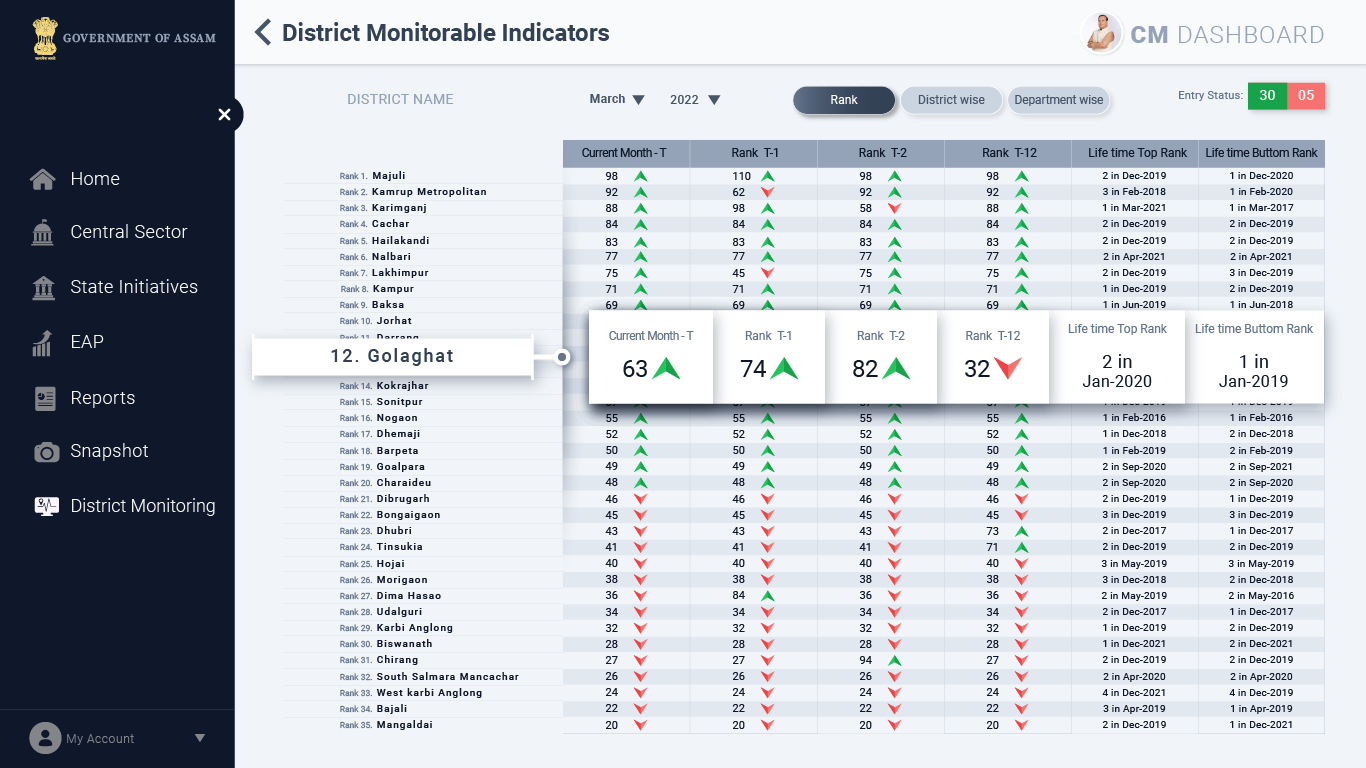
Task: Click the EAP growth chart icon
Action: [x=42, y=343]
